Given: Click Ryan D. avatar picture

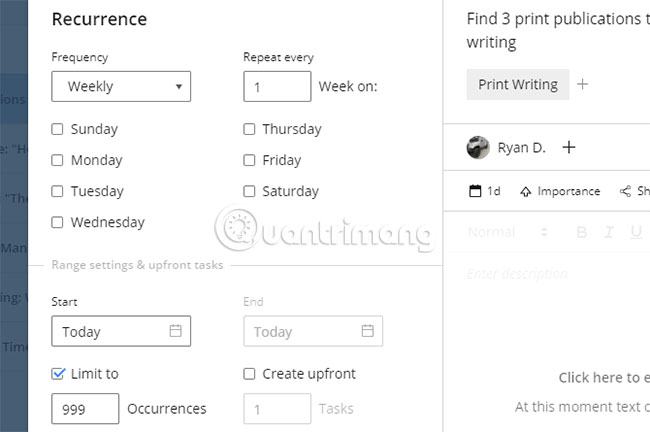Looking at the screenshot, I should coord(478,148).
